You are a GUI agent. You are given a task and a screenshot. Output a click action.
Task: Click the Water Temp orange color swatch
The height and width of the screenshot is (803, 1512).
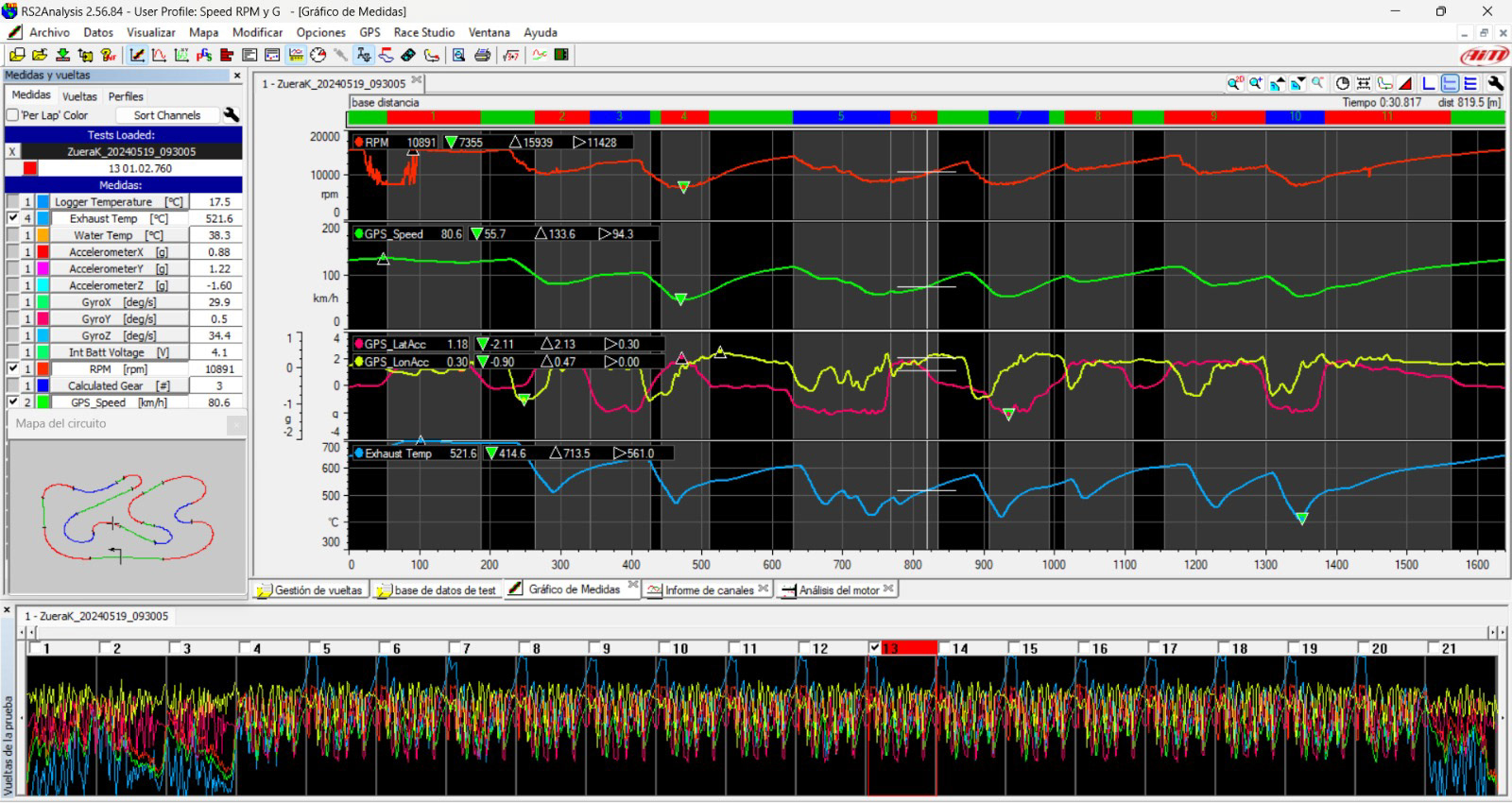point(43,235)
